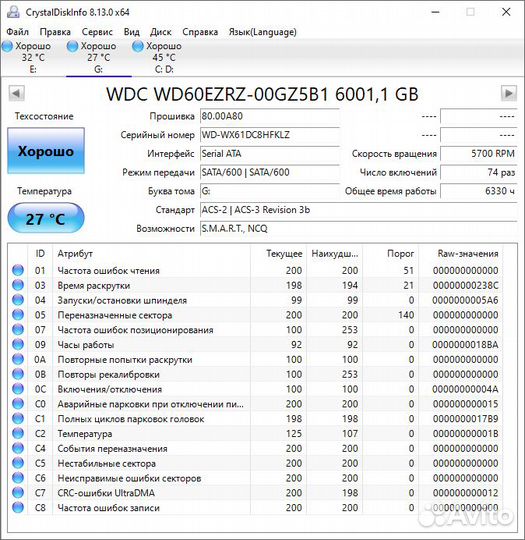The image size is (525, 540).
Task: Click status icon for attribute 0B
Action: 18,374
